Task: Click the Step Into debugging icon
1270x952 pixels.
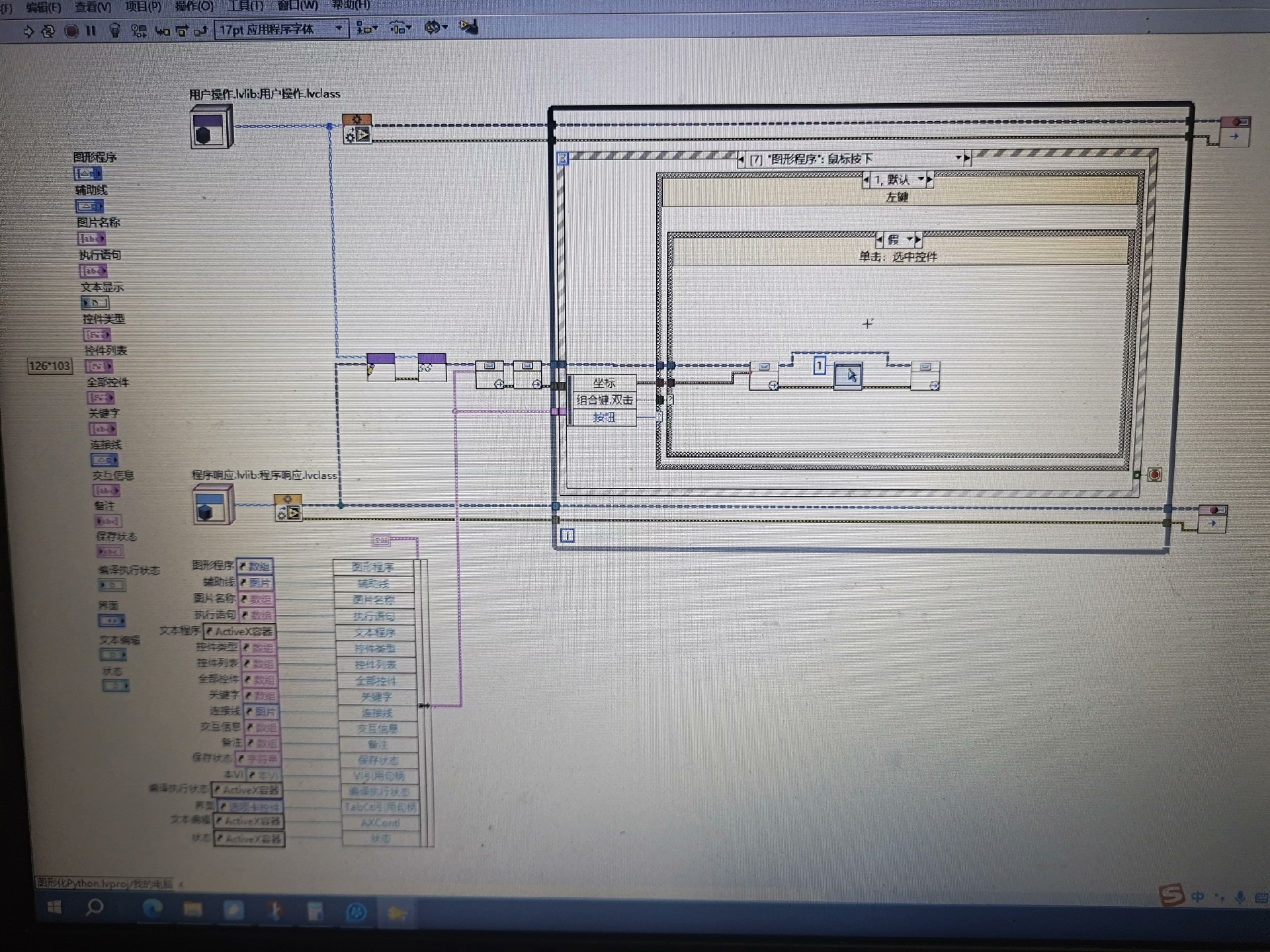Action: [162, 31]
